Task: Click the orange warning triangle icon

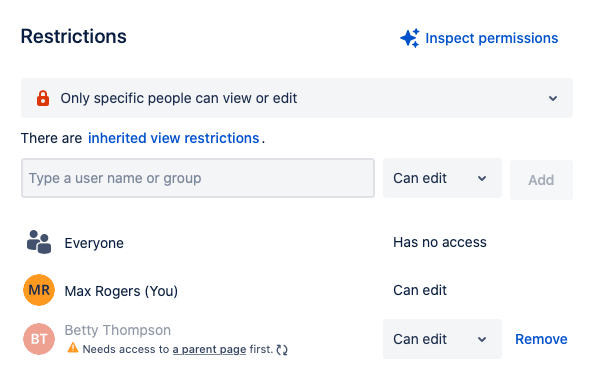Action: pos(73,348)
